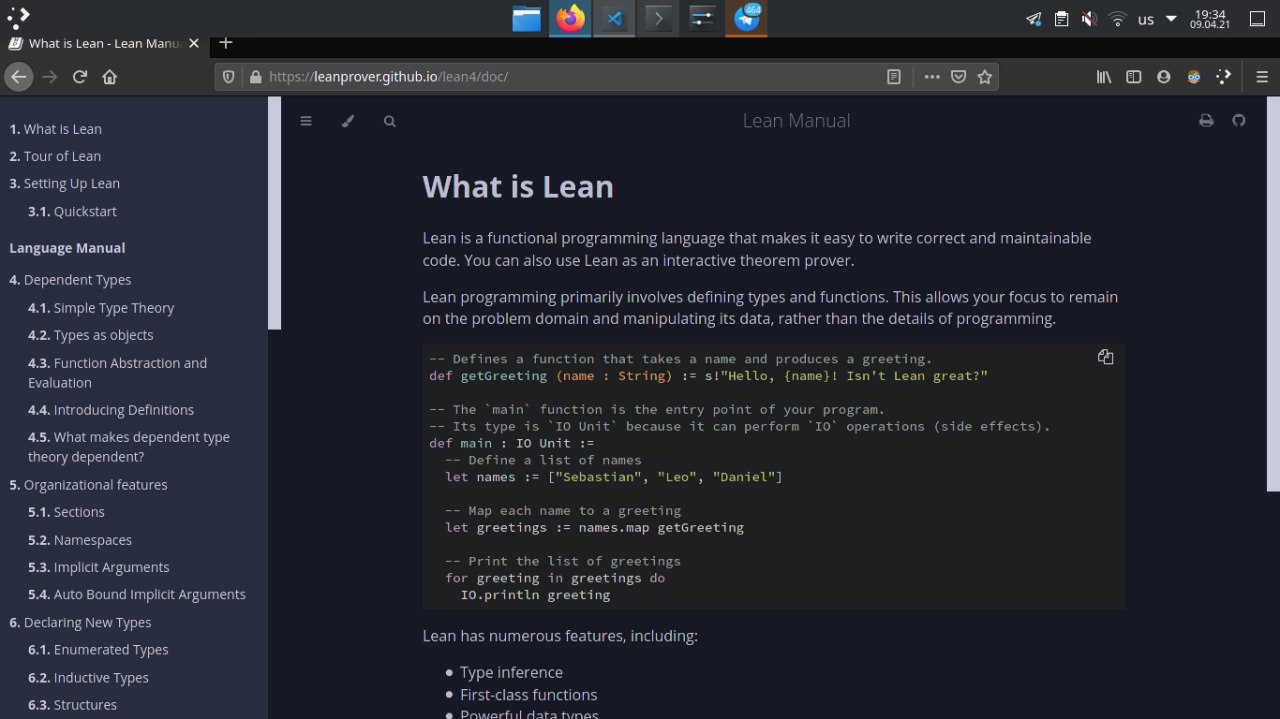Open '3. Setting Up Lean' chapter
The image size is (1280, 719).
(64, 183)
